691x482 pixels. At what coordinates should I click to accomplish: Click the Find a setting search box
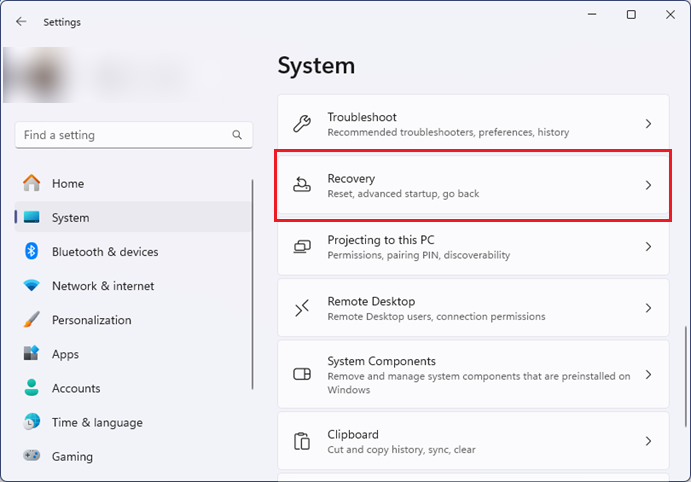click(x=134, y=135)
